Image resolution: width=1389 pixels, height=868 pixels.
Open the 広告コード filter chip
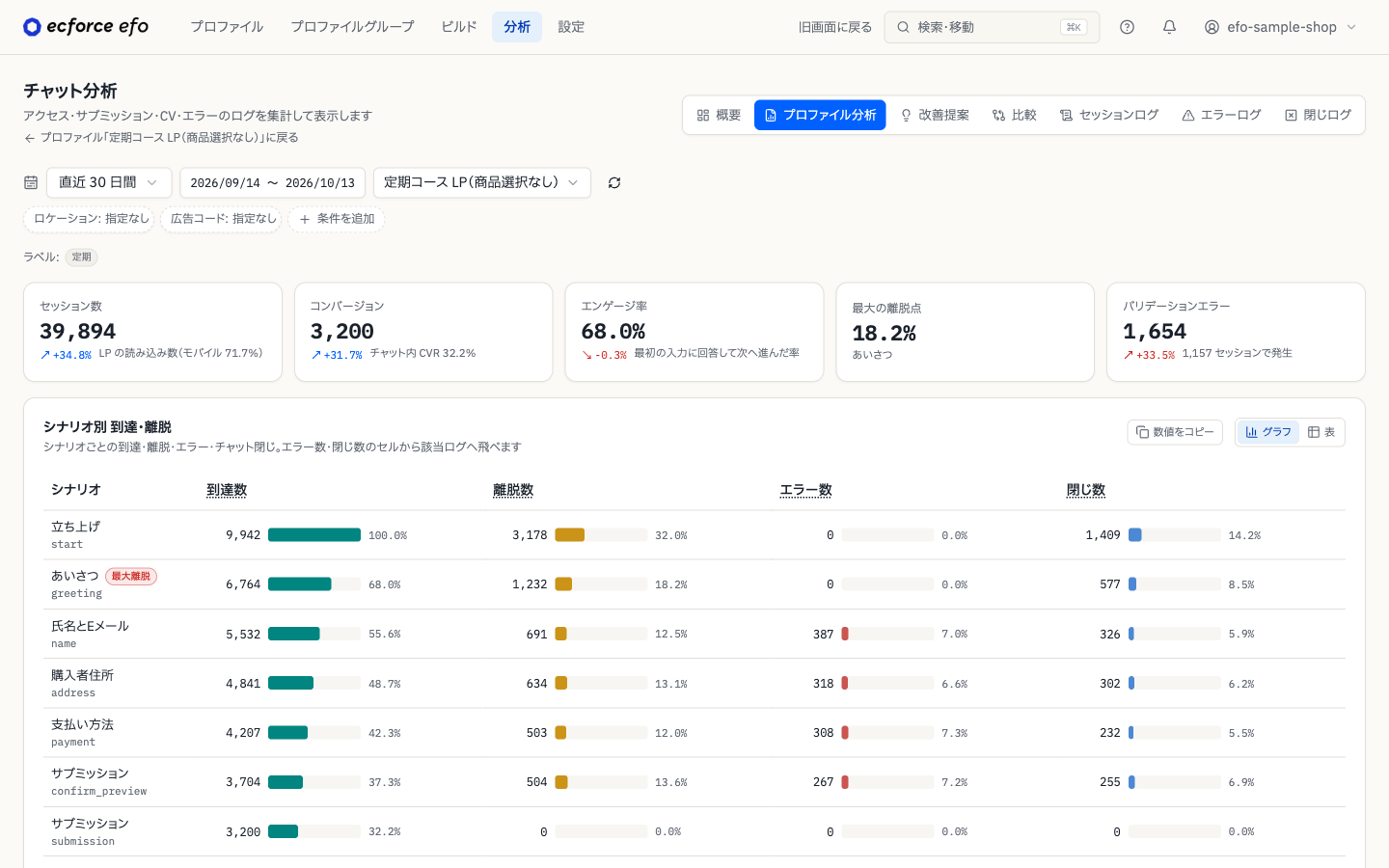click(221, 219)
